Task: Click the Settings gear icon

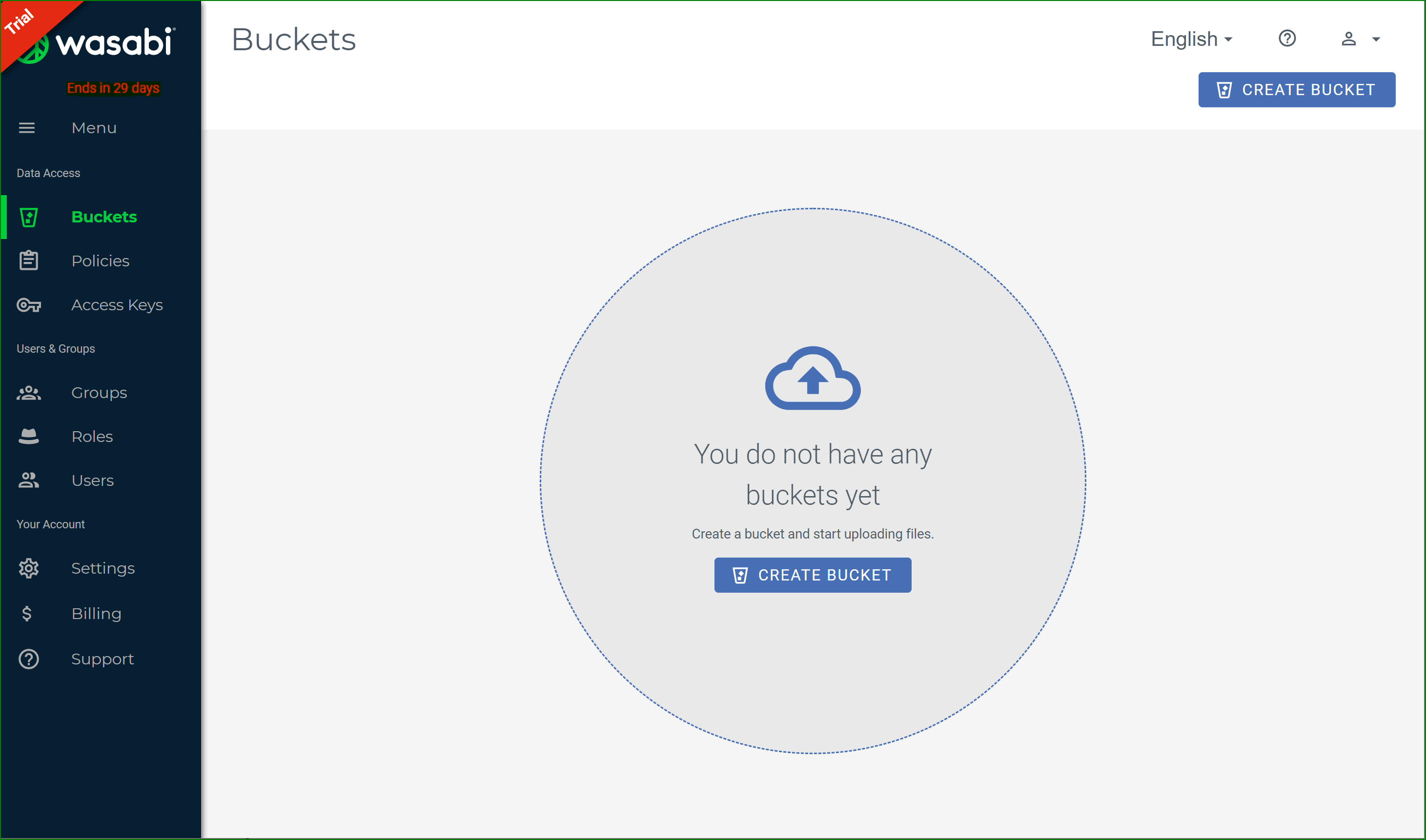Action: 28,568
